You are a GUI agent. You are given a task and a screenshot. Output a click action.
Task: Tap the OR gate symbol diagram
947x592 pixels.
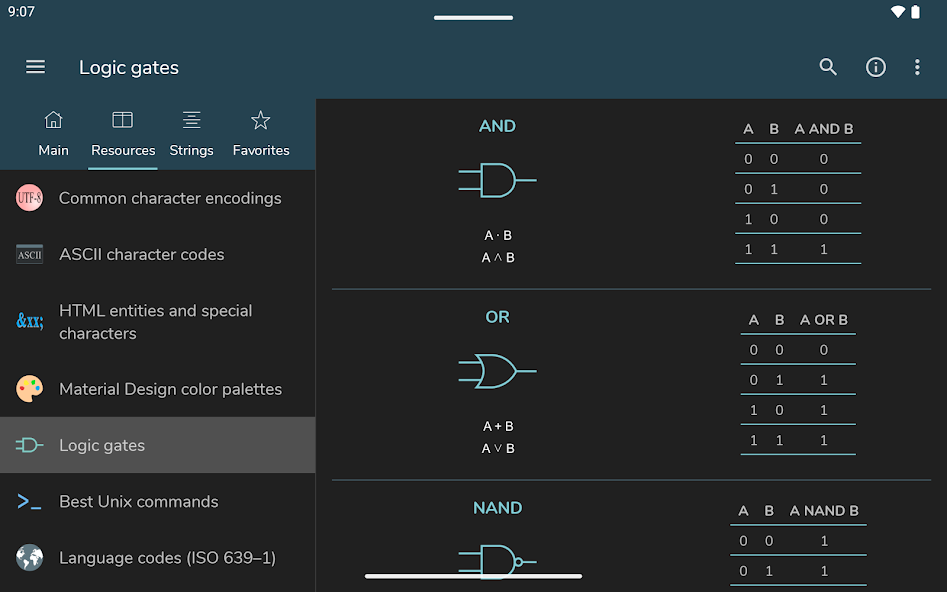click(497, 371)
